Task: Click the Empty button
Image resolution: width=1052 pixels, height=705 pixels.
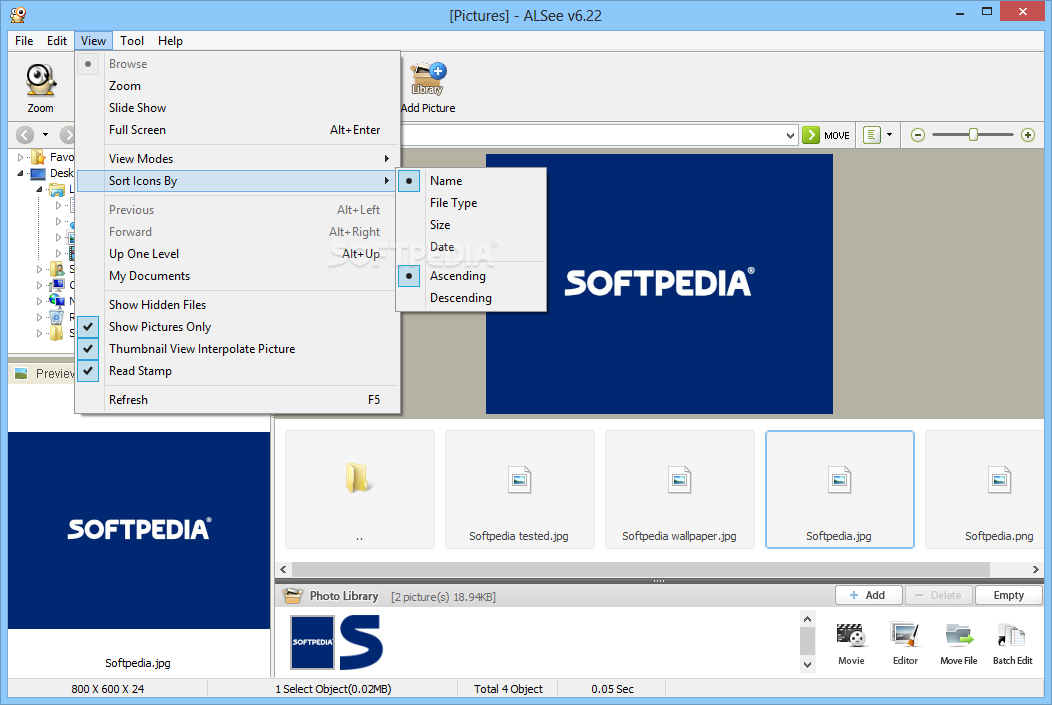Action: coord(1008,595)
